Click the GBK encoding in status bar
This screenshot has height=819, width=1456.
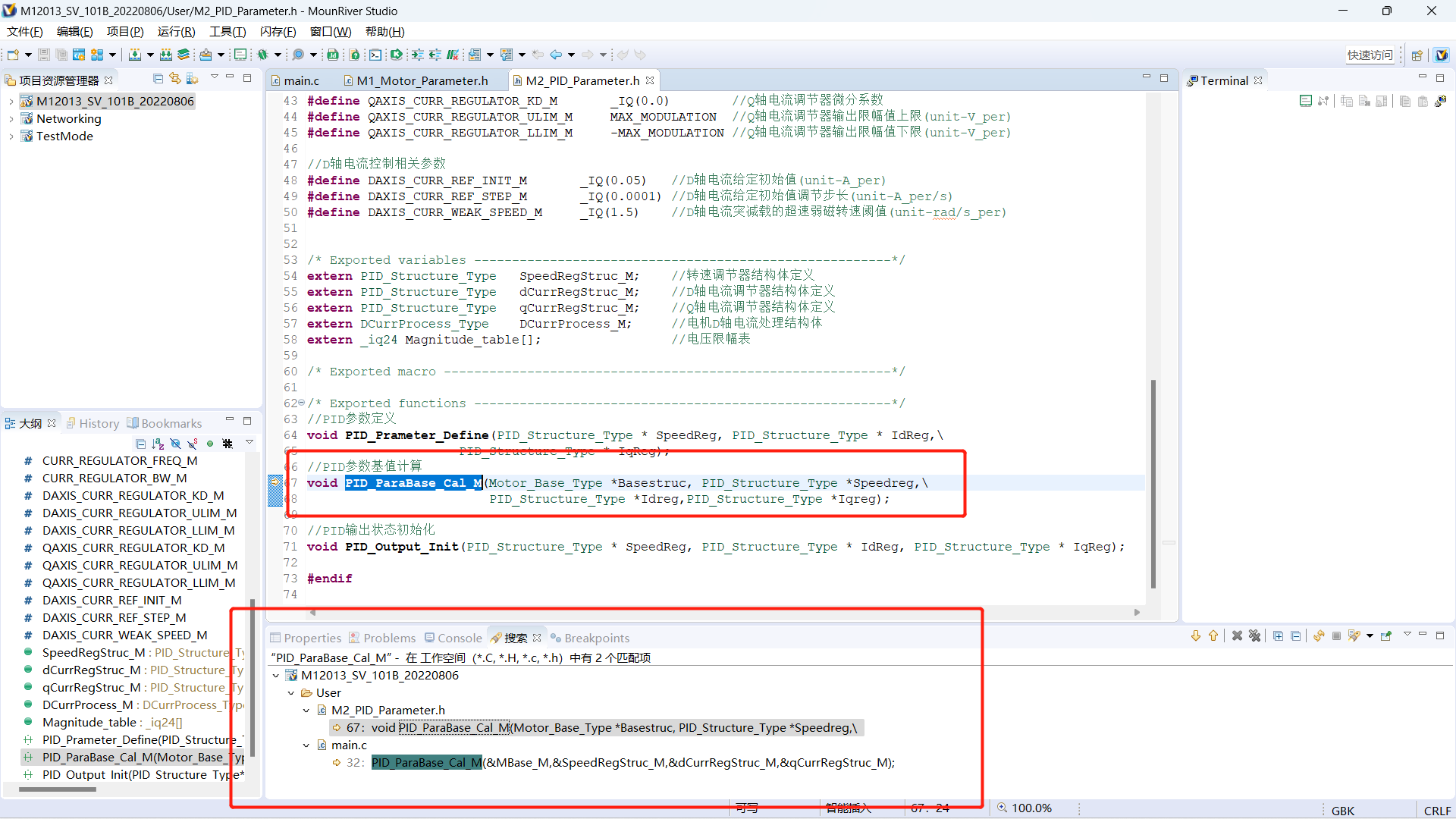[1342, 810]
